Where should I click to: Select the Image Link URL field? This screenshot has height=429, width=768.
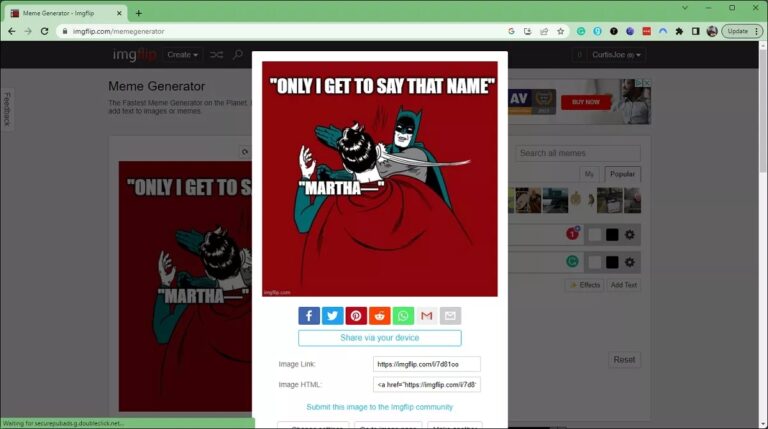tap(427, 364)
